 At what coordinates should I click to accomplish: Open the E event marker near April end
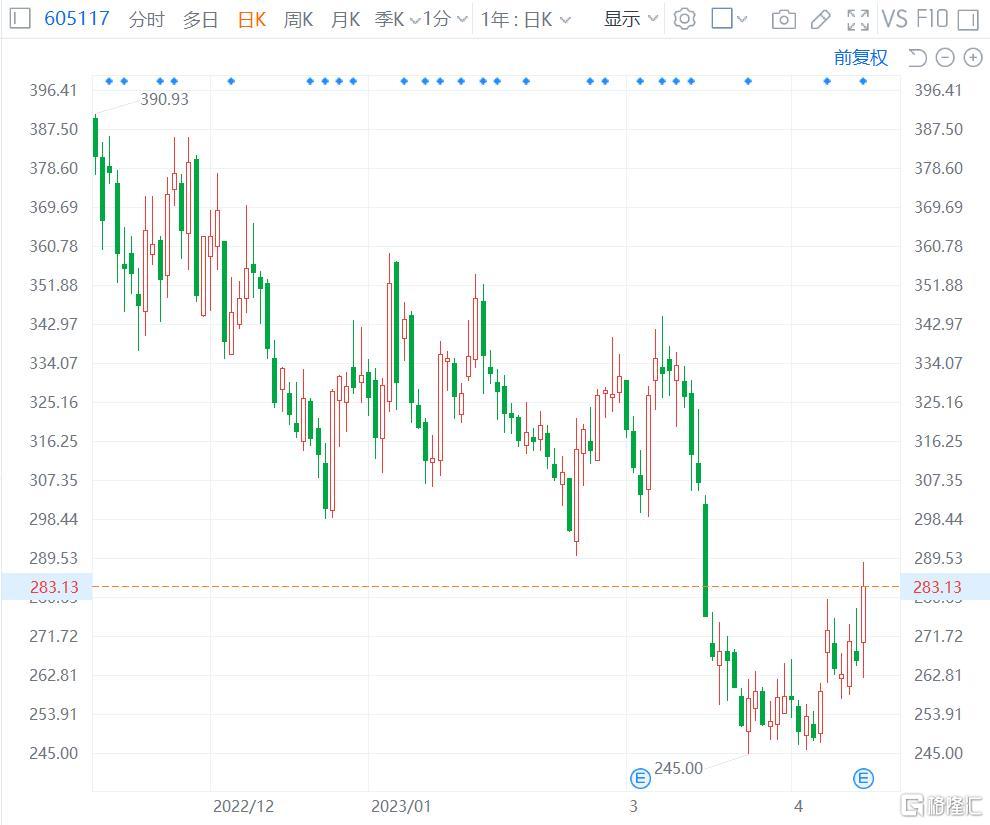pyautogui.click(x=863, y=778)
